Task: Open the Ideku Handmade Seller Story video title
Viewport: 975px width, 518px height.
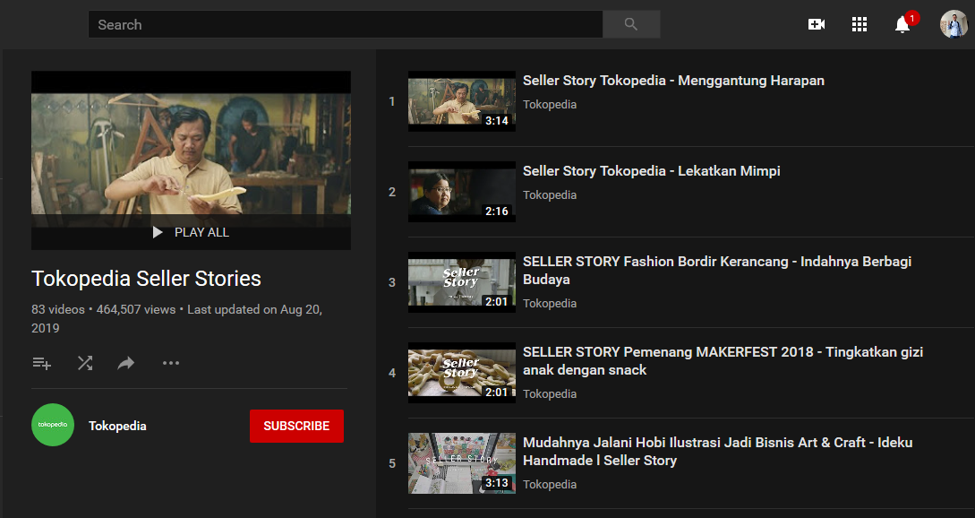Action: coord(717,451)
